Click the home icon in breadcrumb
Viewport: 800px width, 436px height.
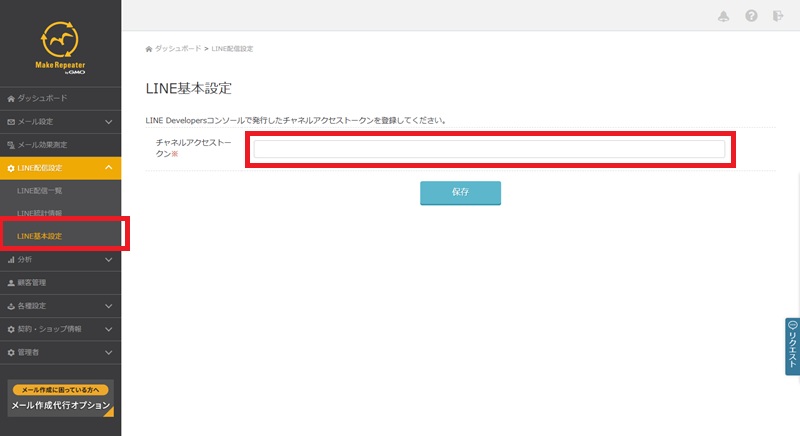point(149,49)
